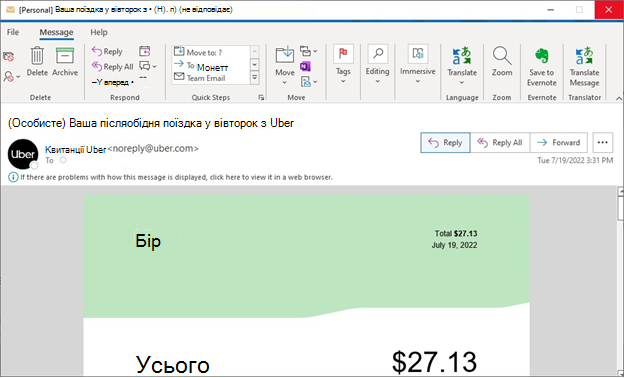The image size is (624, 378).
Task: Click the 'Бір' heading in receipt banner
Action: pos(148,241)
